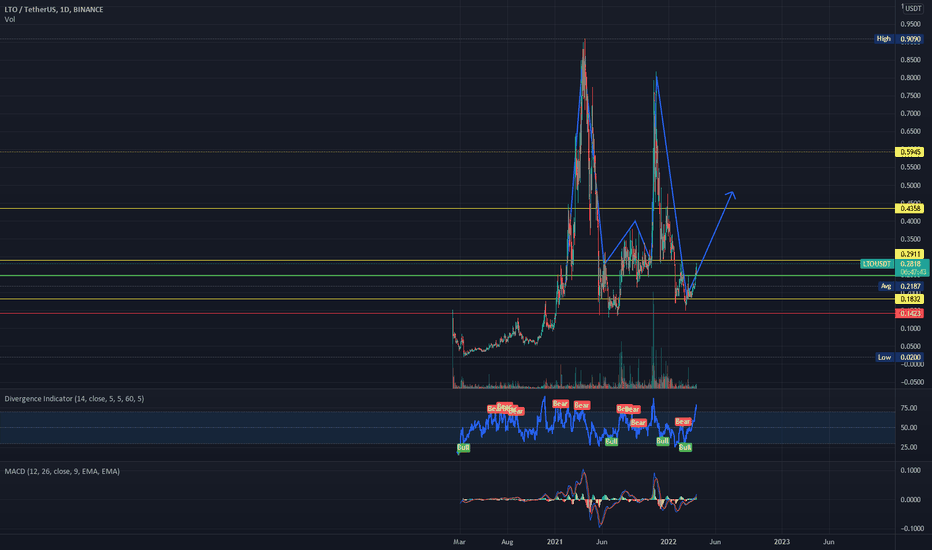This screenshot has height=550, width=932.
Task: Click the Low 0.0200 price label
Action: point(899,357)
